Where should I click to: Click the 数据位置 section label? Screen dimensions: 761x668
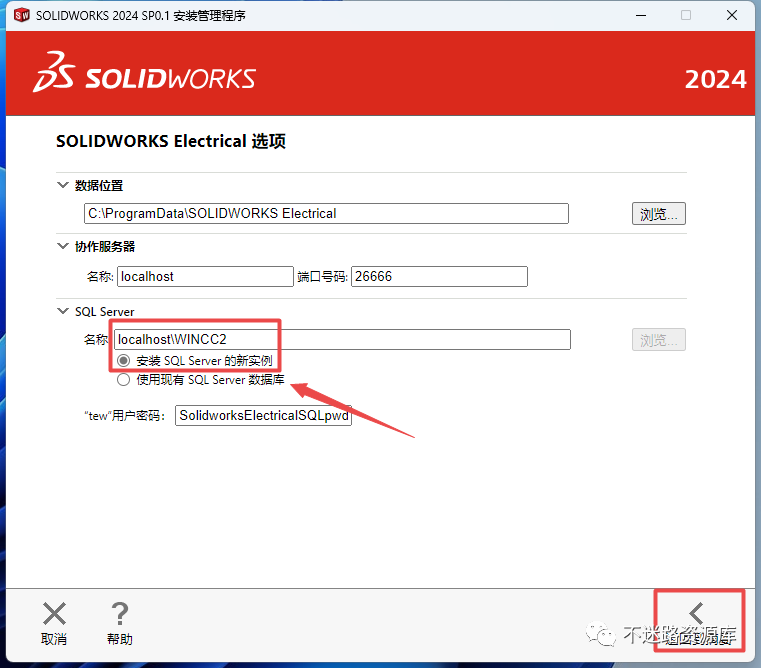(99, 185)
